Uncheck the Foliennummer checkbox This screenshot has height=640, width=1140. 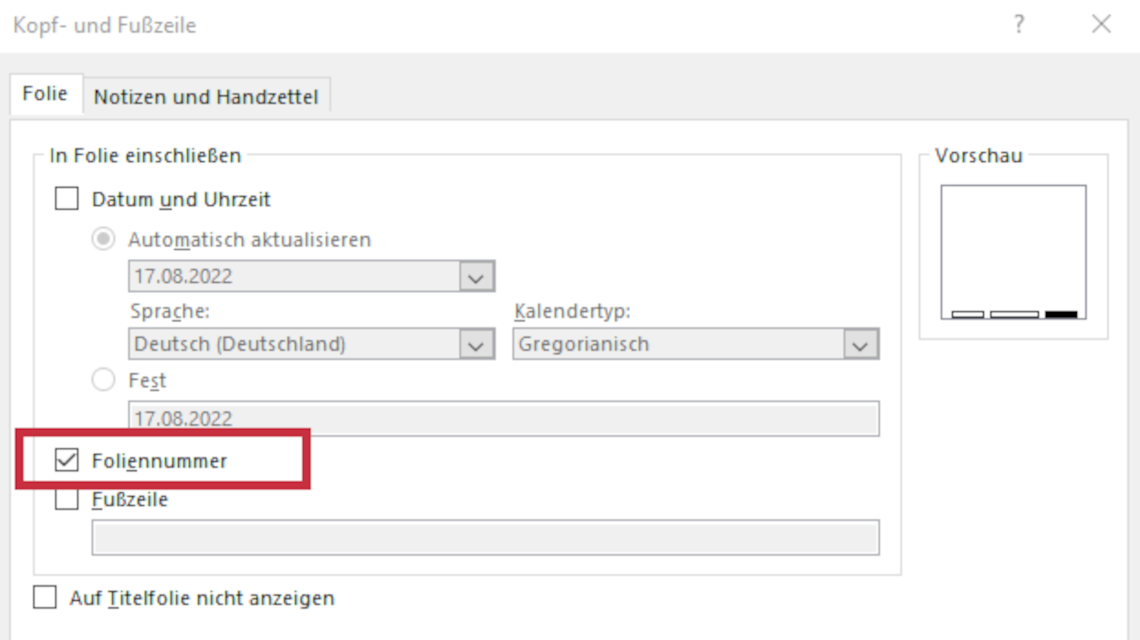click(x=67, y=460)
